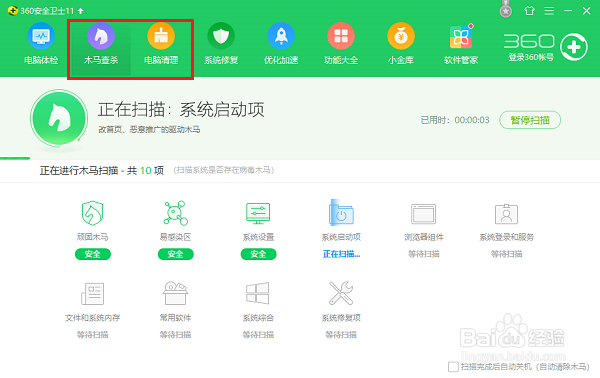Switch to 木马查杀 trojan scan tab
Image resolution: width=600 pixels, height=378 pixels.
[x=101, y=44]
